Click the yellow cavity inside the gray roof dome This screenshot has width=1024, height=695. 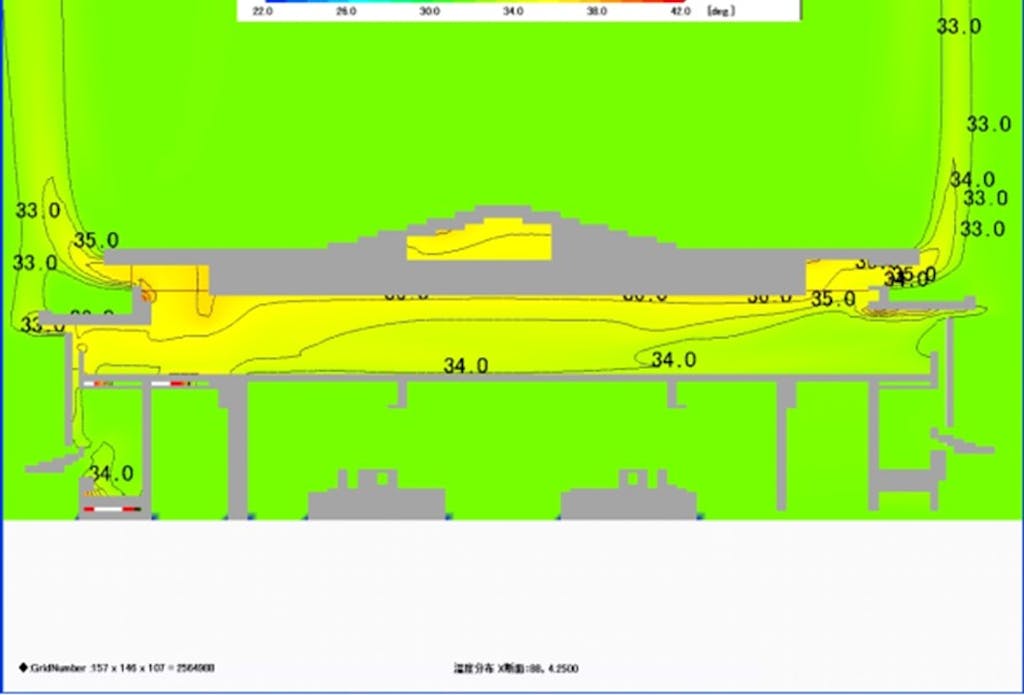coord(479,242)
